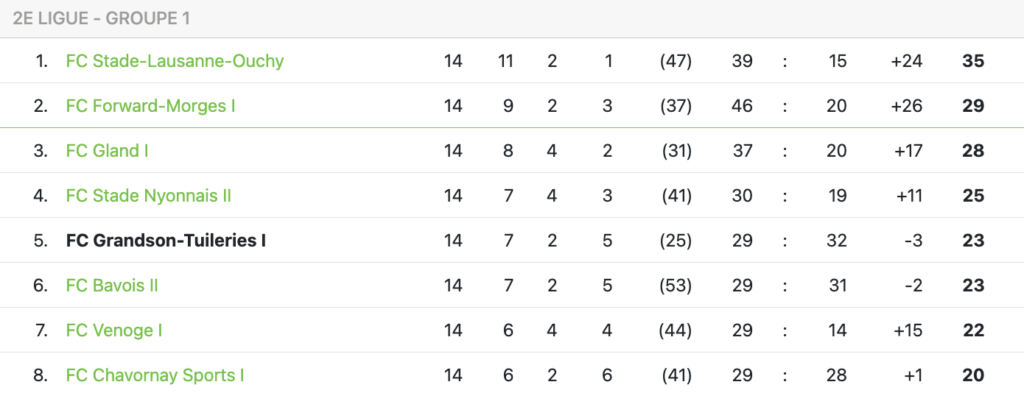Open the FC Forward-Morges I team link
The width and height of the screenshot is (1024, 393).
(x=150, y=106)
